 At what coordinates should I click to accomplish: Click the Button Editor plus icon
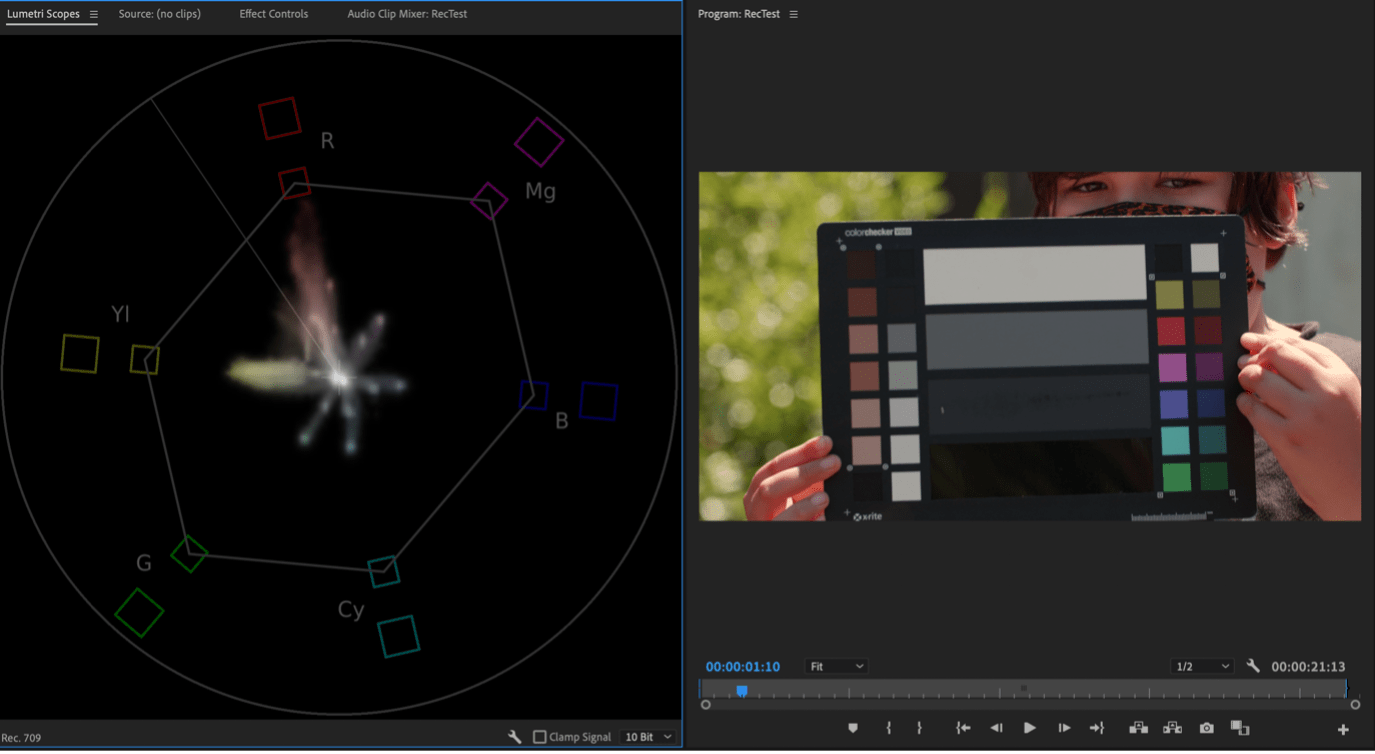(1345, 728)
